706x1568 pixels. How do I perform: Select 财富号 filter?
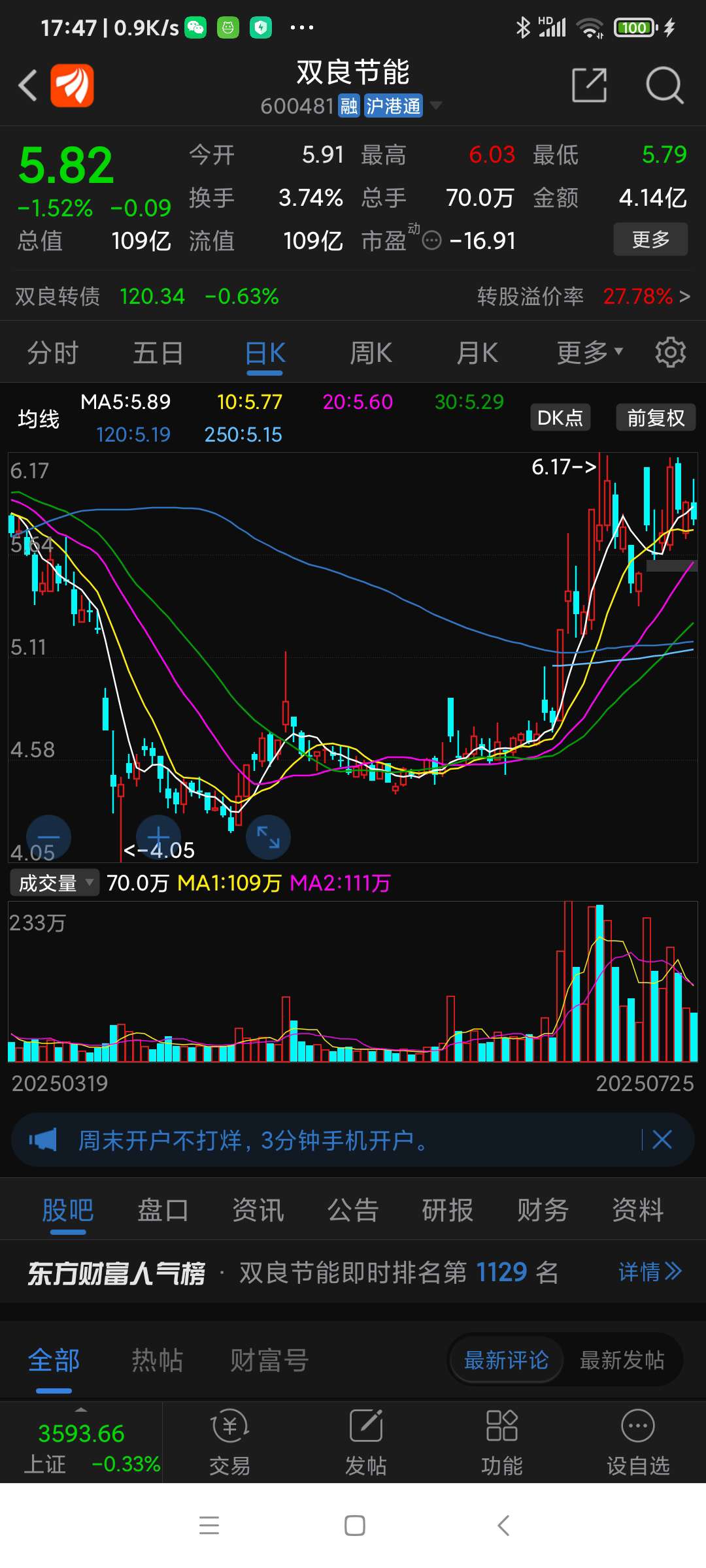pos(269,1361)
